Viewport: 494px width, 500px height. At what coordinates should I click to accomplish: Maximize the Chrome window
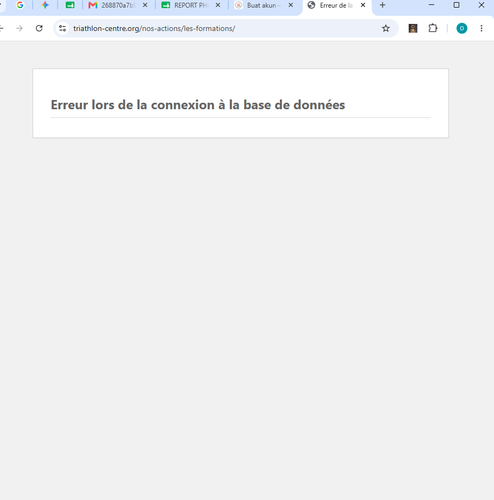coord(456,5)
